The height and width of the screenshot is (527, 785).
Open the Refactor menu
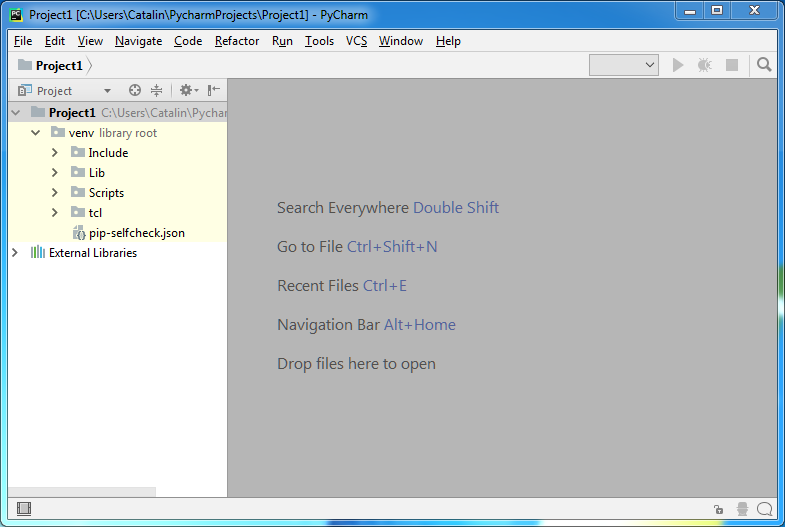click(x=237, y=41)
